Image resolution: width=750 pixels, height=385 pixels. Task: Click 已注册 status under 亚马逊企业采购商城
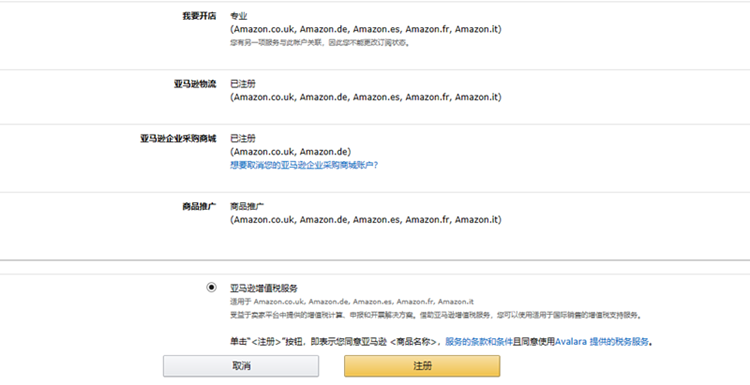[x=243, y=139]
